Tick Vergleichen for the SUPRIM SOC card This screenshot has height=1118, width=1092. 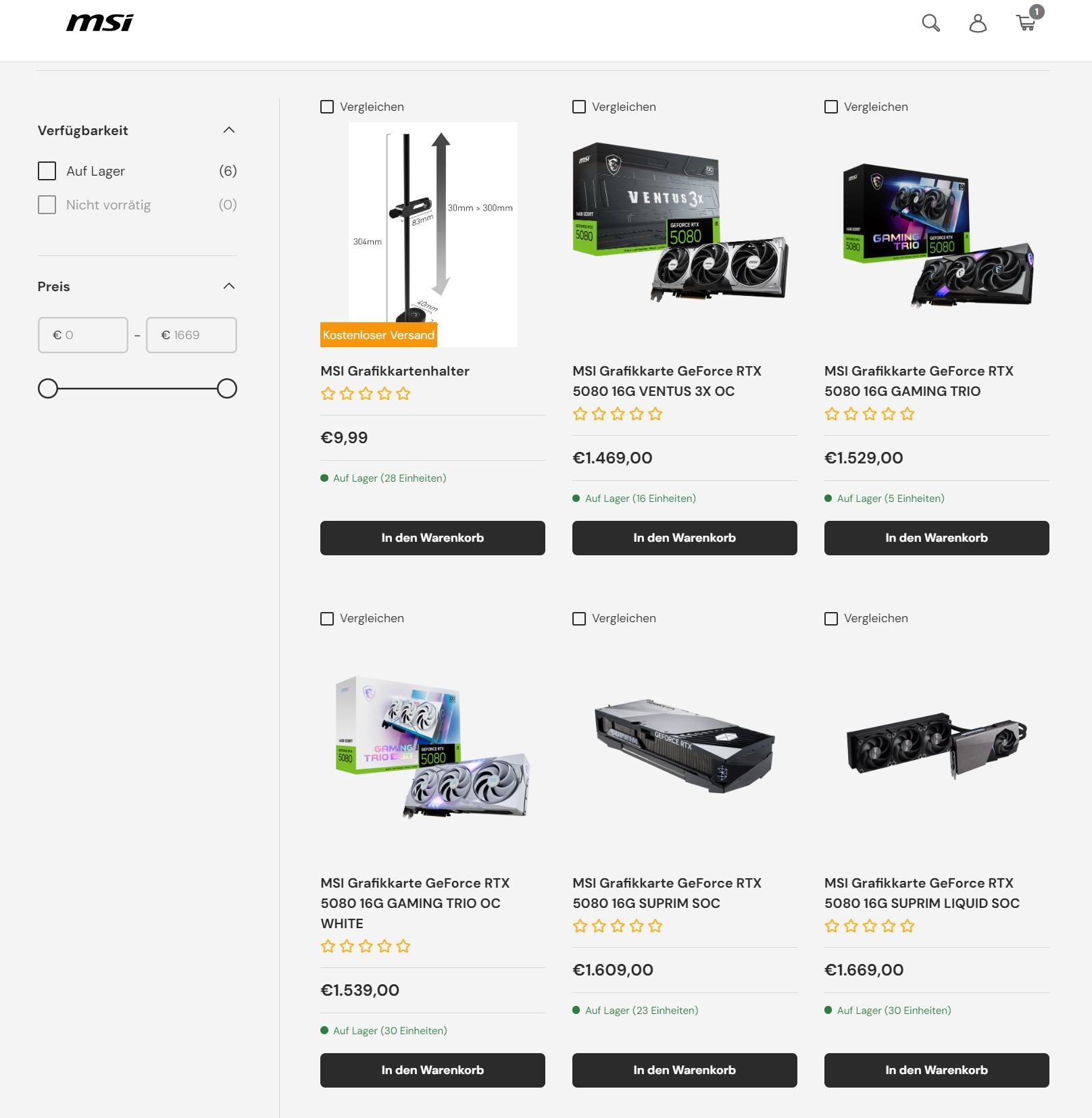pos(579,619)
